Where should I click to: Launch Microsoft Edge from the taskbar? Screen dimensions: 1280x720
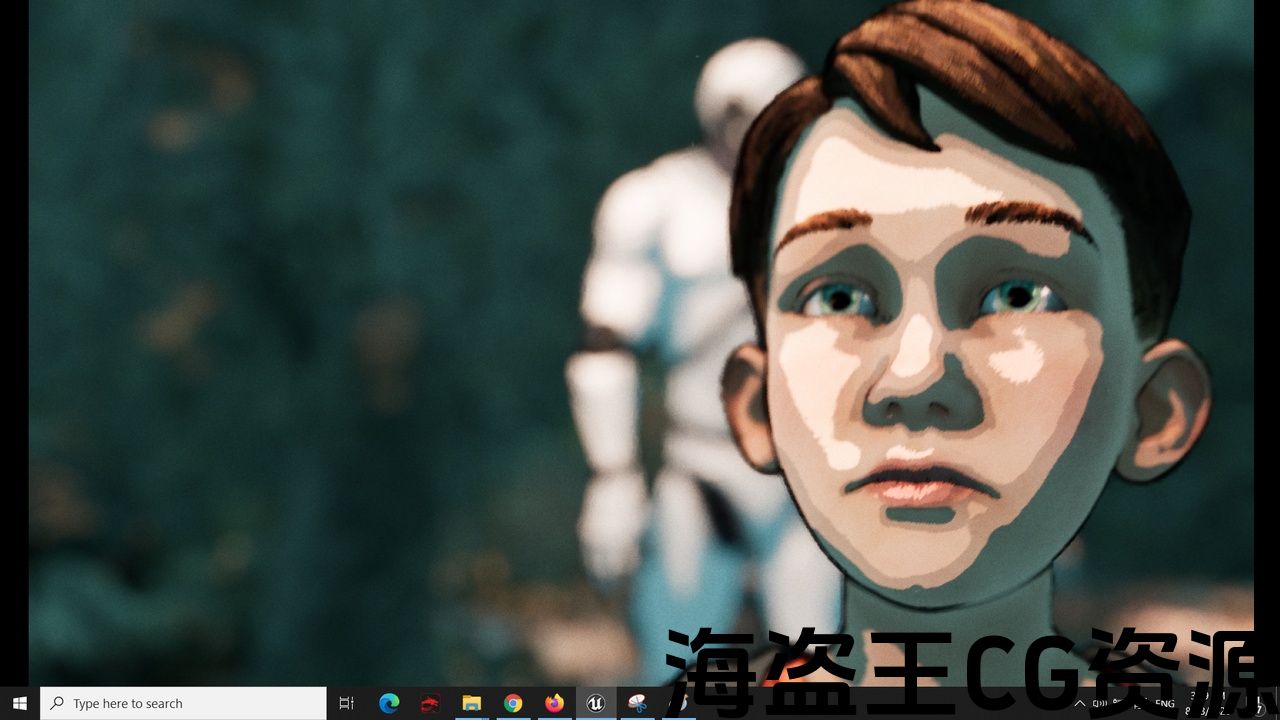pyautogui.click(x=389, y=703)
